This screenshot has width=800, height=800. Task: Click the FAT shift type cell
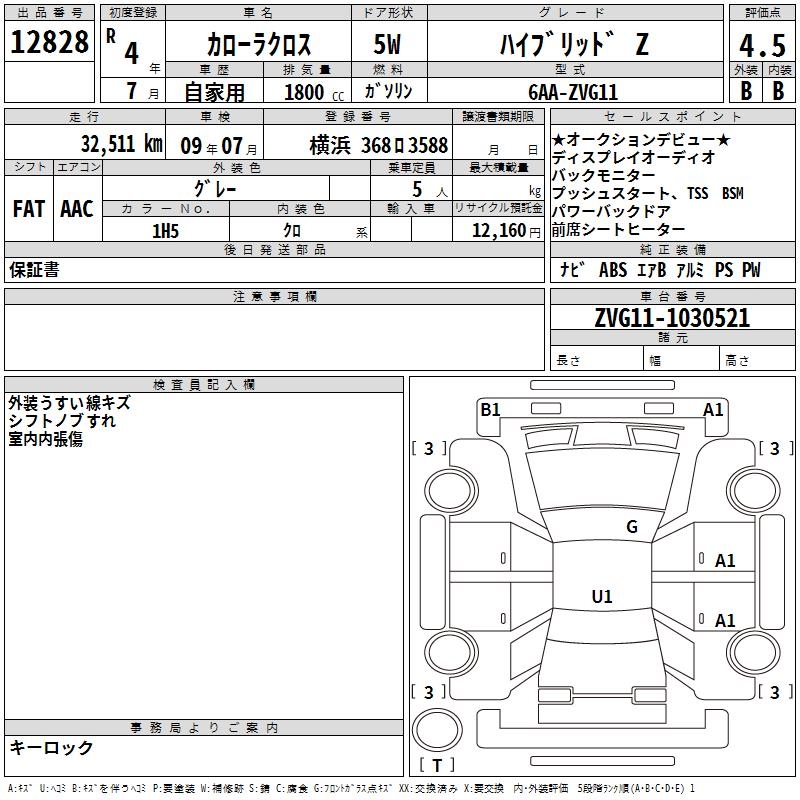[29, 208]
